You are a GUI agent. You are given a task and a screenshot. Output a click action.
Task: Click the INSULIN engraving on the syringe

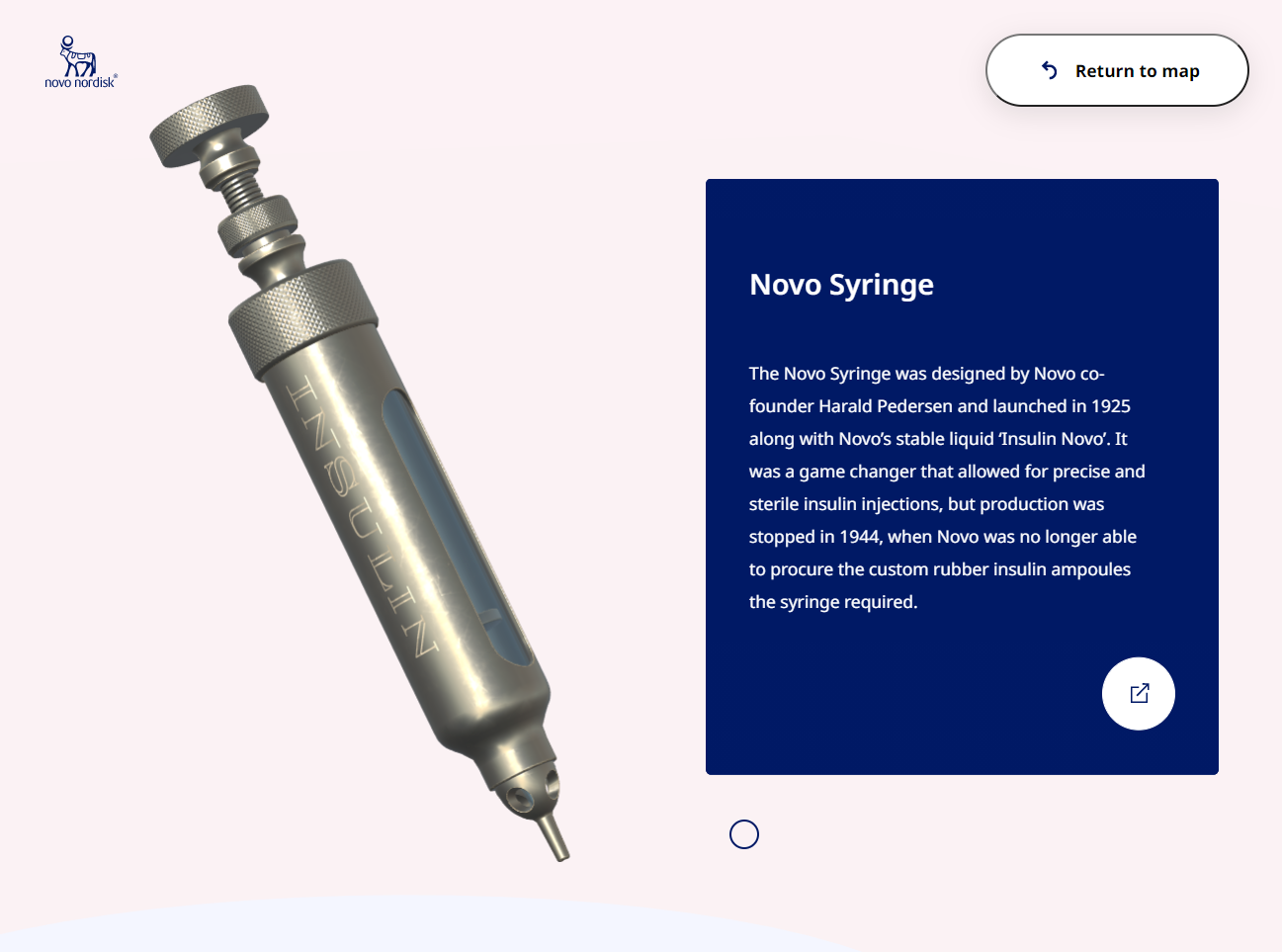click(x=363, y=516)
